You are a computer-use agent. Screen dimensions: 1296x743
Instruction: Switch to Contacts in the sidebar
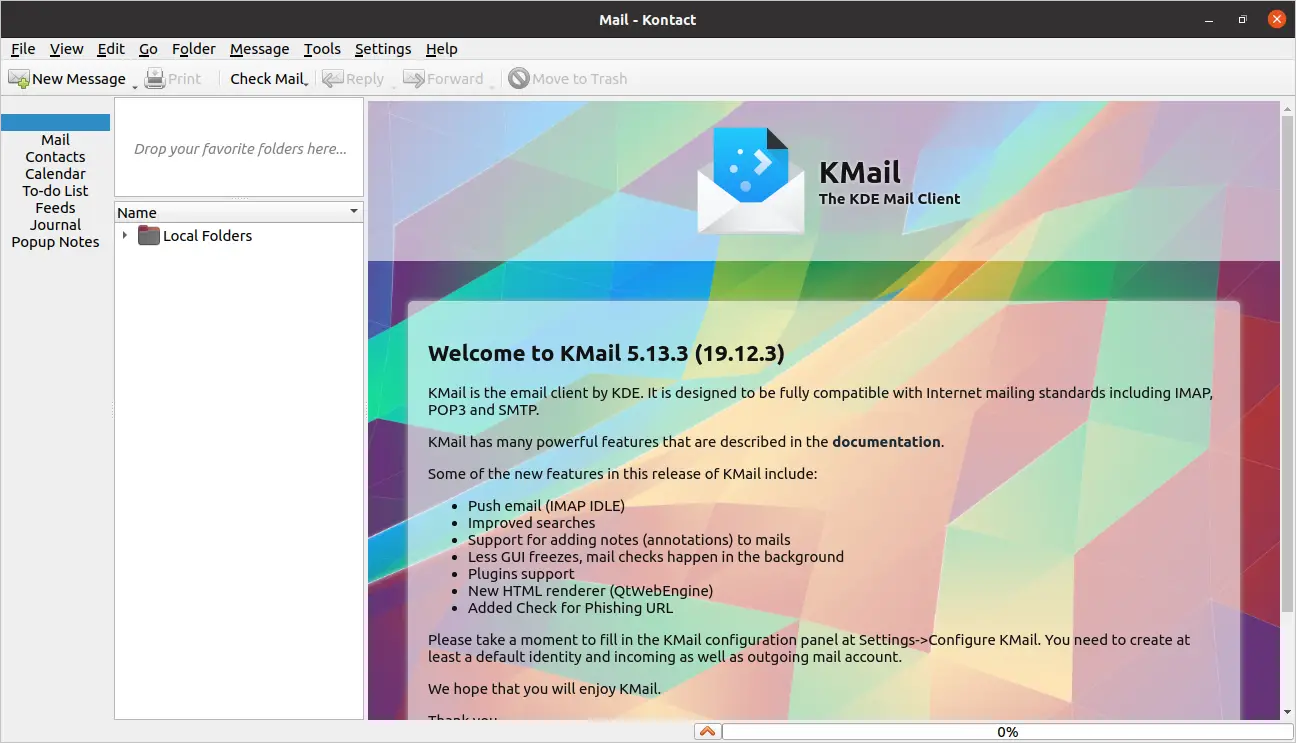pyautogui.click(x=55, y=157)
